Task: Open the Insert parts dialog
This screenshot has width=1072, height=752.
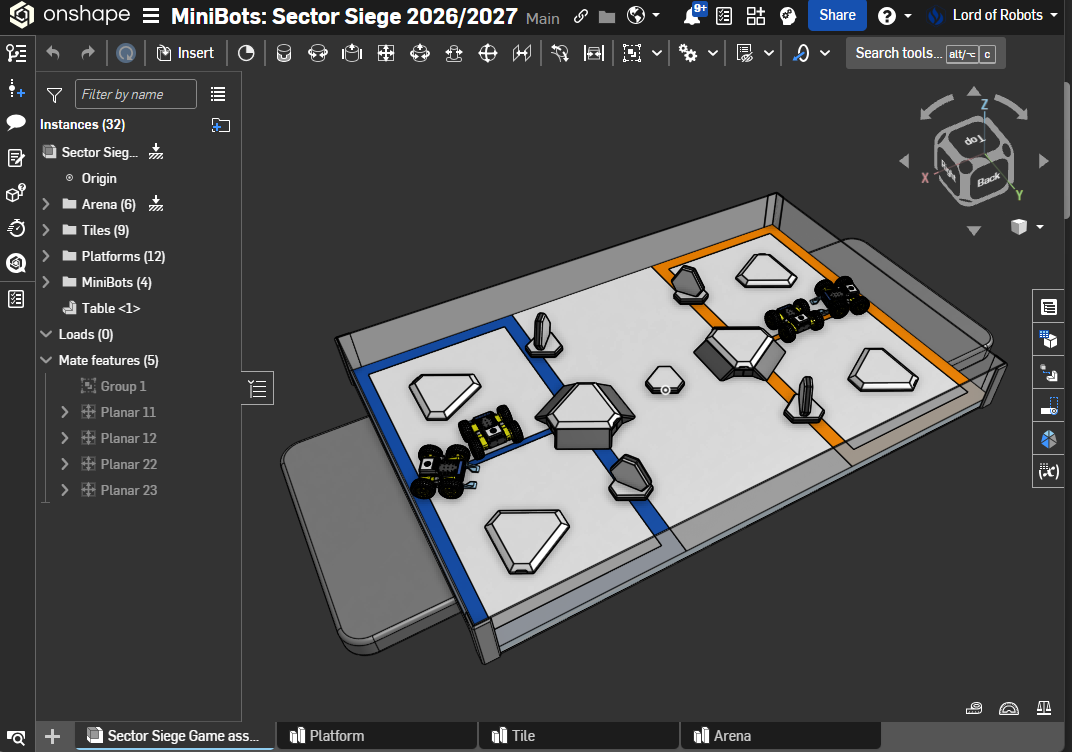Action: (185, 53)
